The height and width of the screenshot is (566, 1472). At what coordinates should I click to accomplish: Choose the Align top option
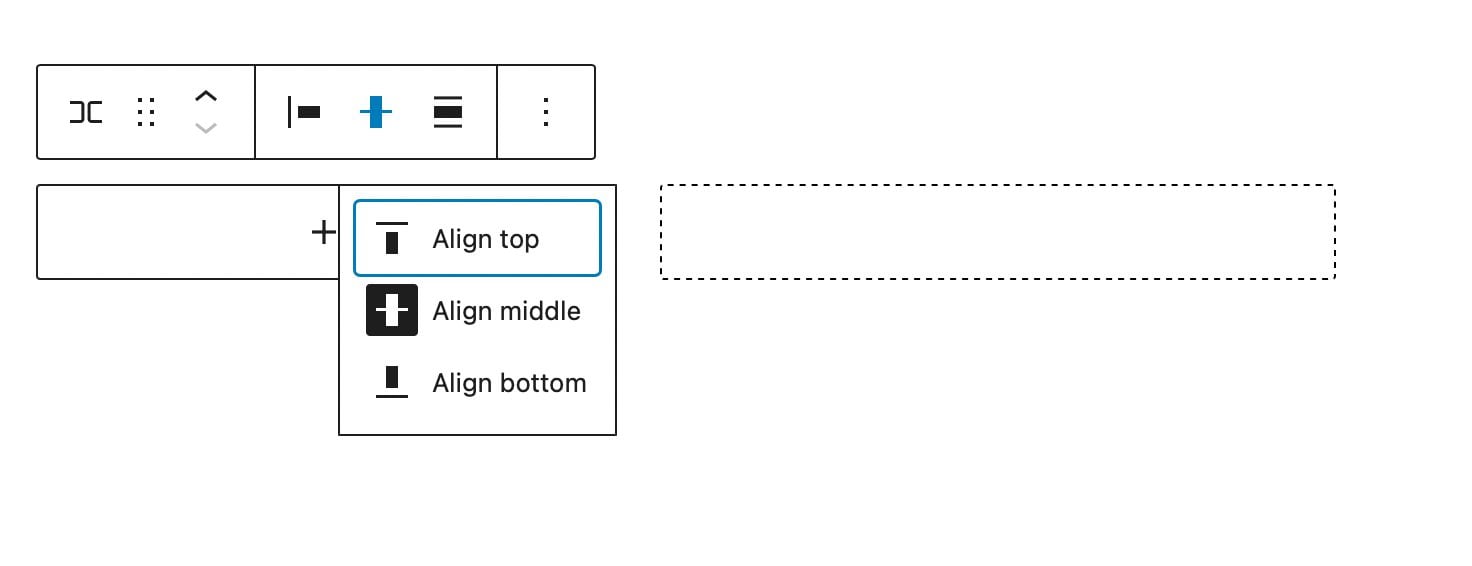click(477, 238)
